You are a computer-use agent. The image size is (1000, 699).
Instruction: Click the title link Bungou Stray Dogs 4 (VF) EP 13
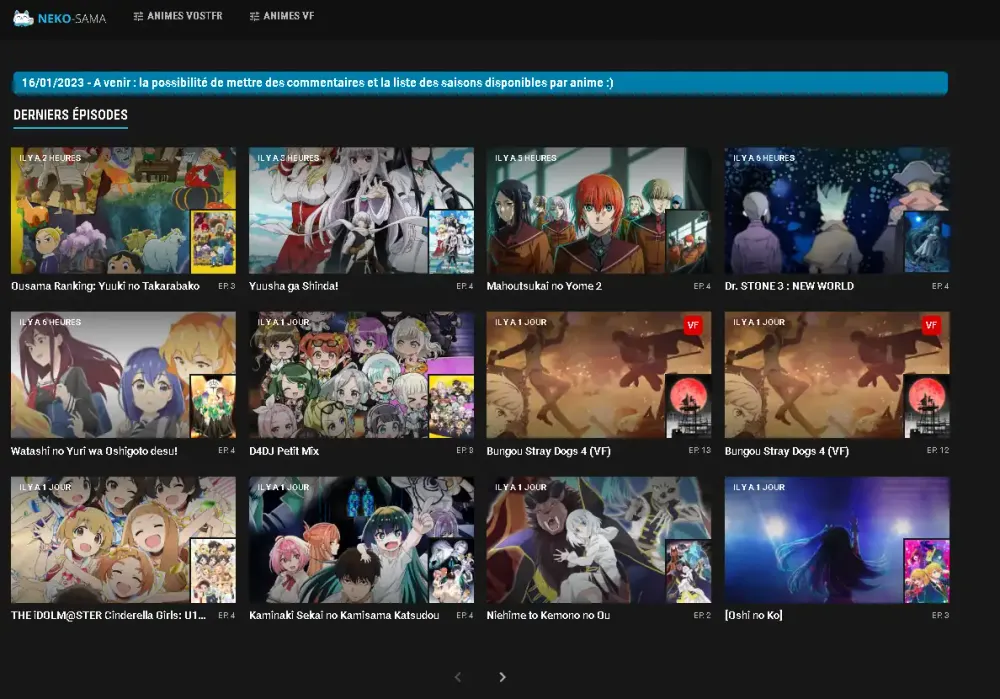click(548, 452)
